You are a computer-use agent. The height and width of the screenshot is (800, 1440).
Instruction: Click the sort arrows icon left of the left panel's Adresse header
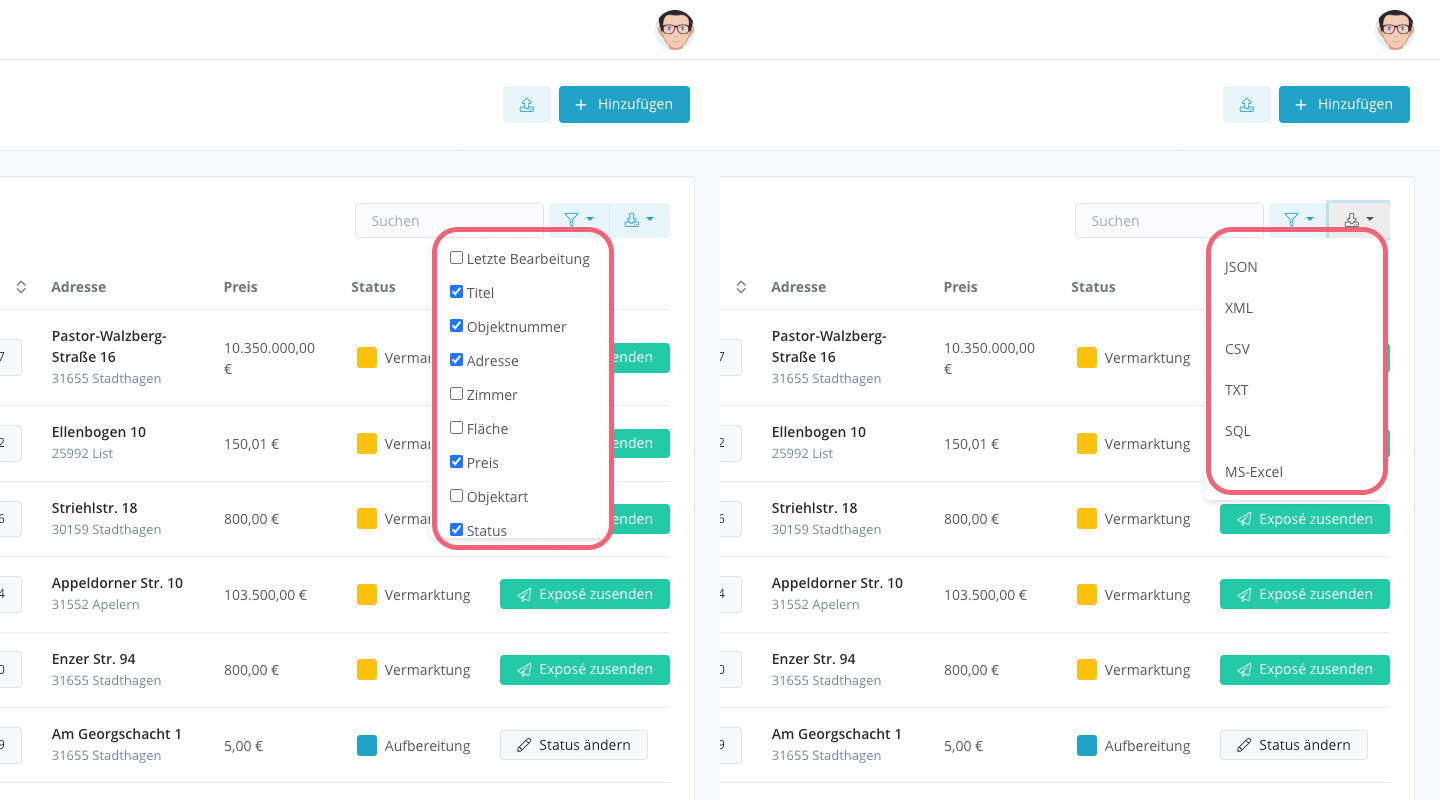click(x=21, y=287)
